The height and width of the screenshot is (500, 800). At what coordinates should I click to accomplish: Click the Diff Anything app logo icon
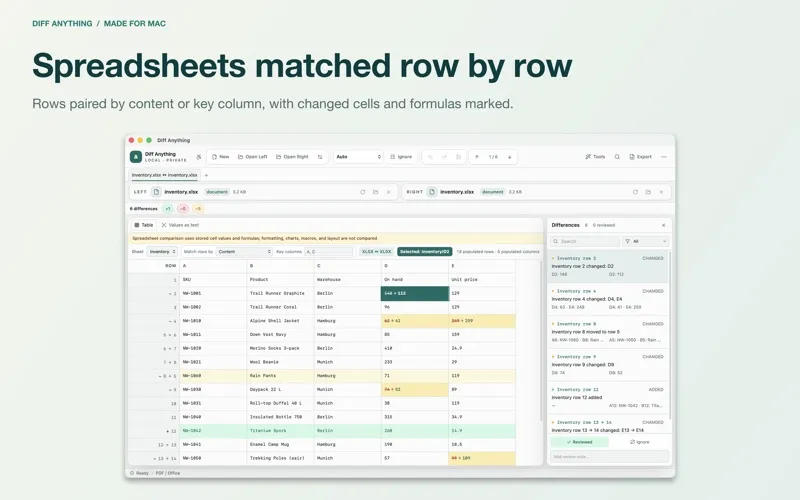136,157
